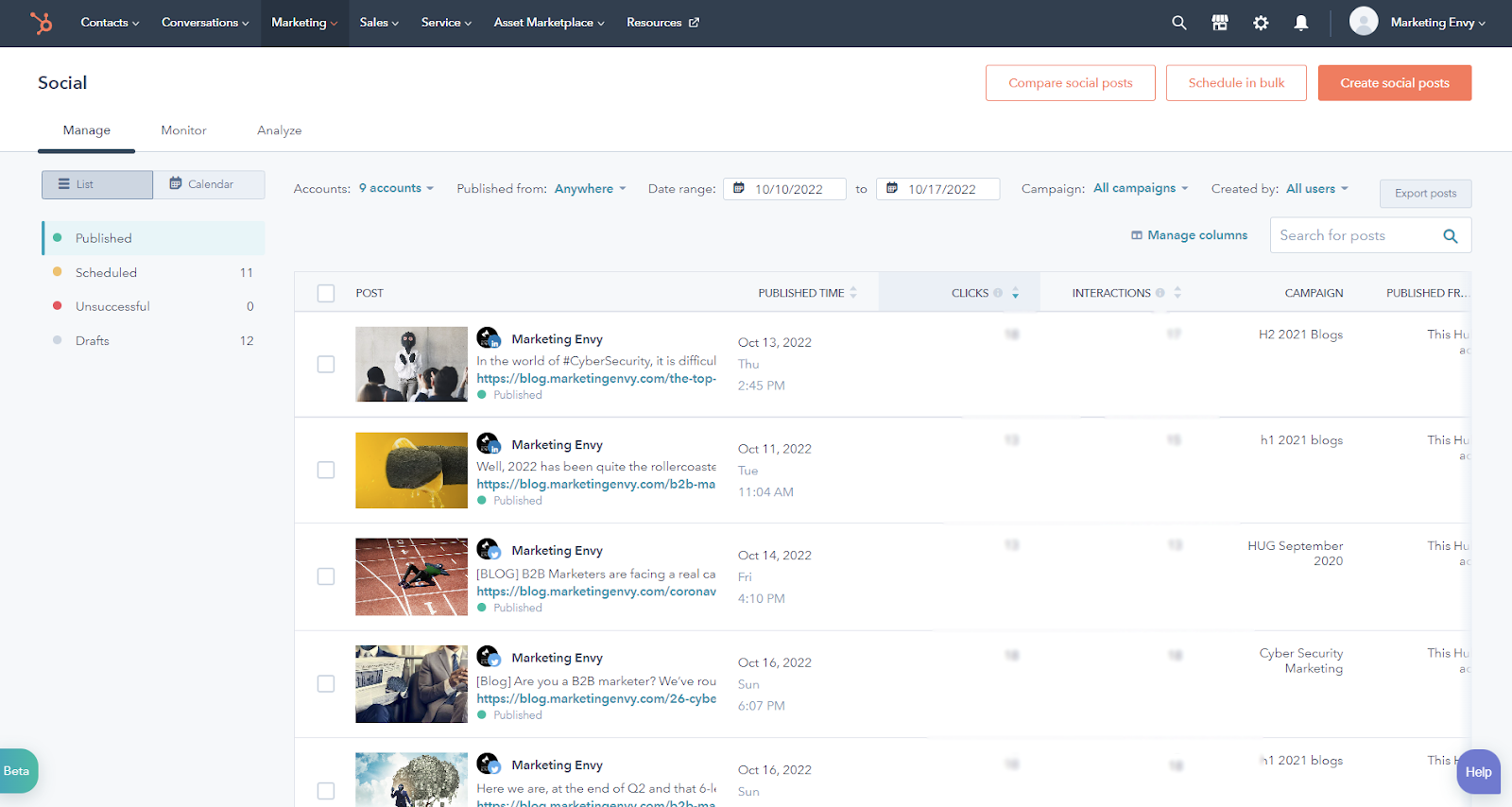Click account avatar of Oct 11 post
1512x807 pixels.
click(x=489, y=443)
